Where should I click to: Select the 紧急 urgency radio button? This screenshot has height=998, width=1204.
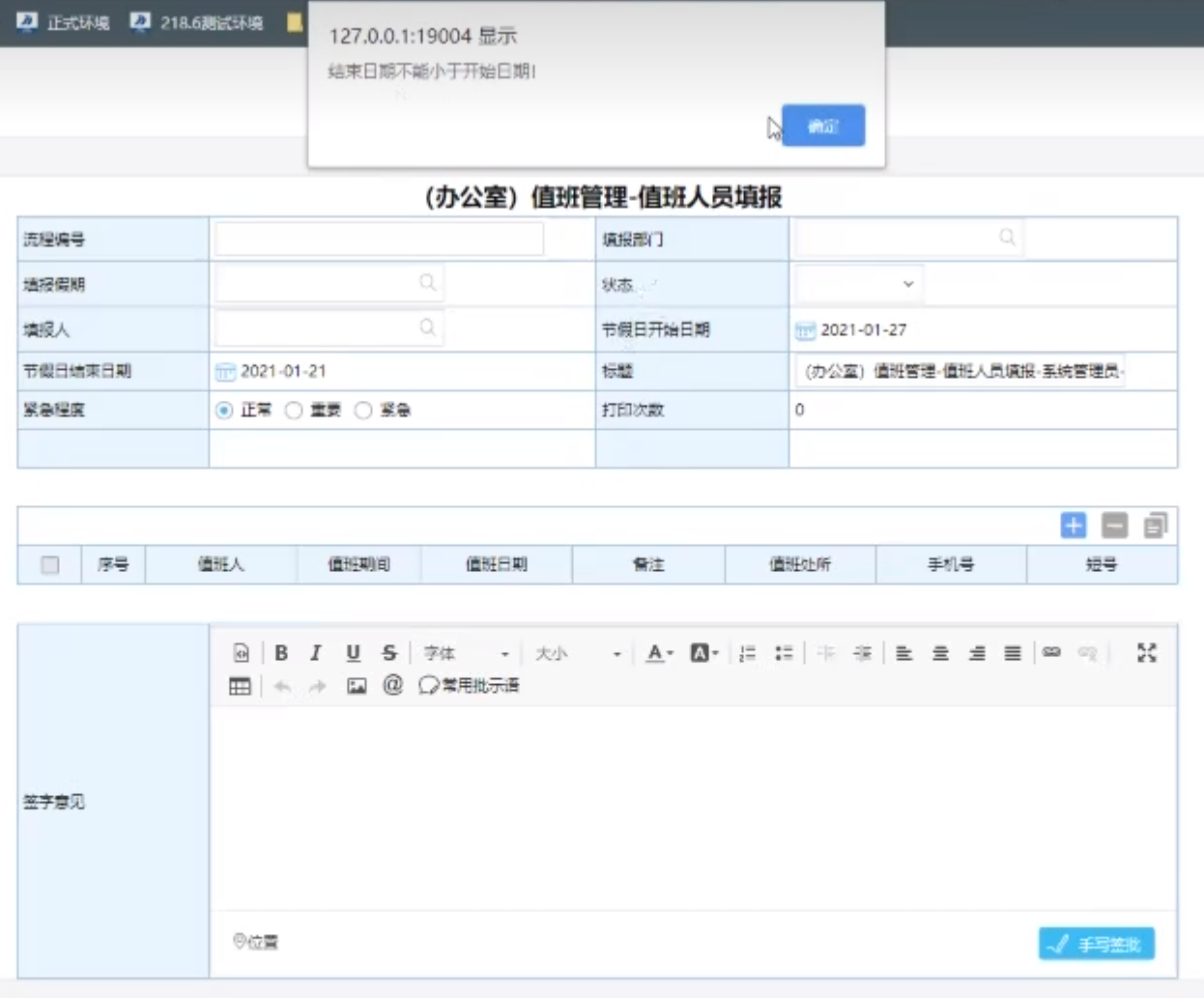pyautogui.click(x=363, y=411)
